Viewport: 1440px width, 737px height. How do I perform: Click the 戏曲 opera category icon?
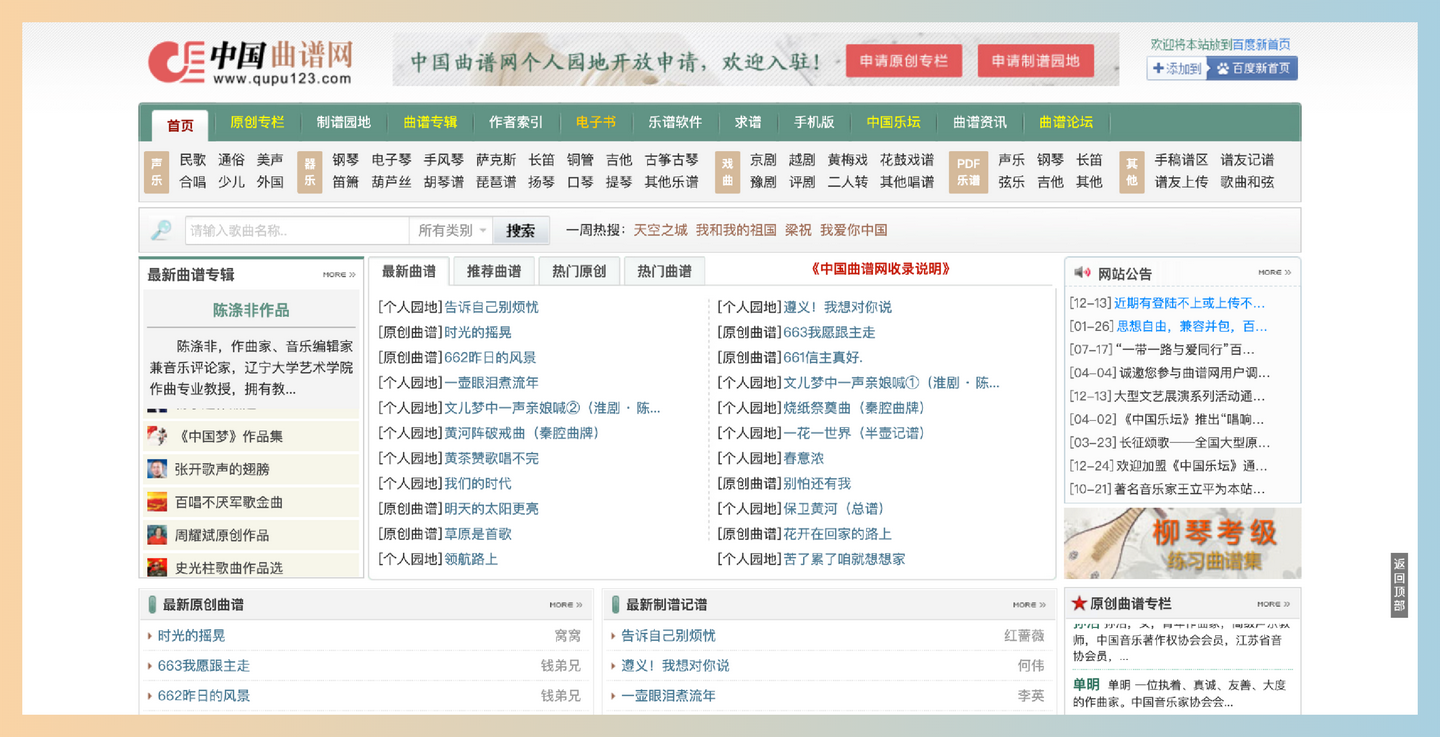728,170
